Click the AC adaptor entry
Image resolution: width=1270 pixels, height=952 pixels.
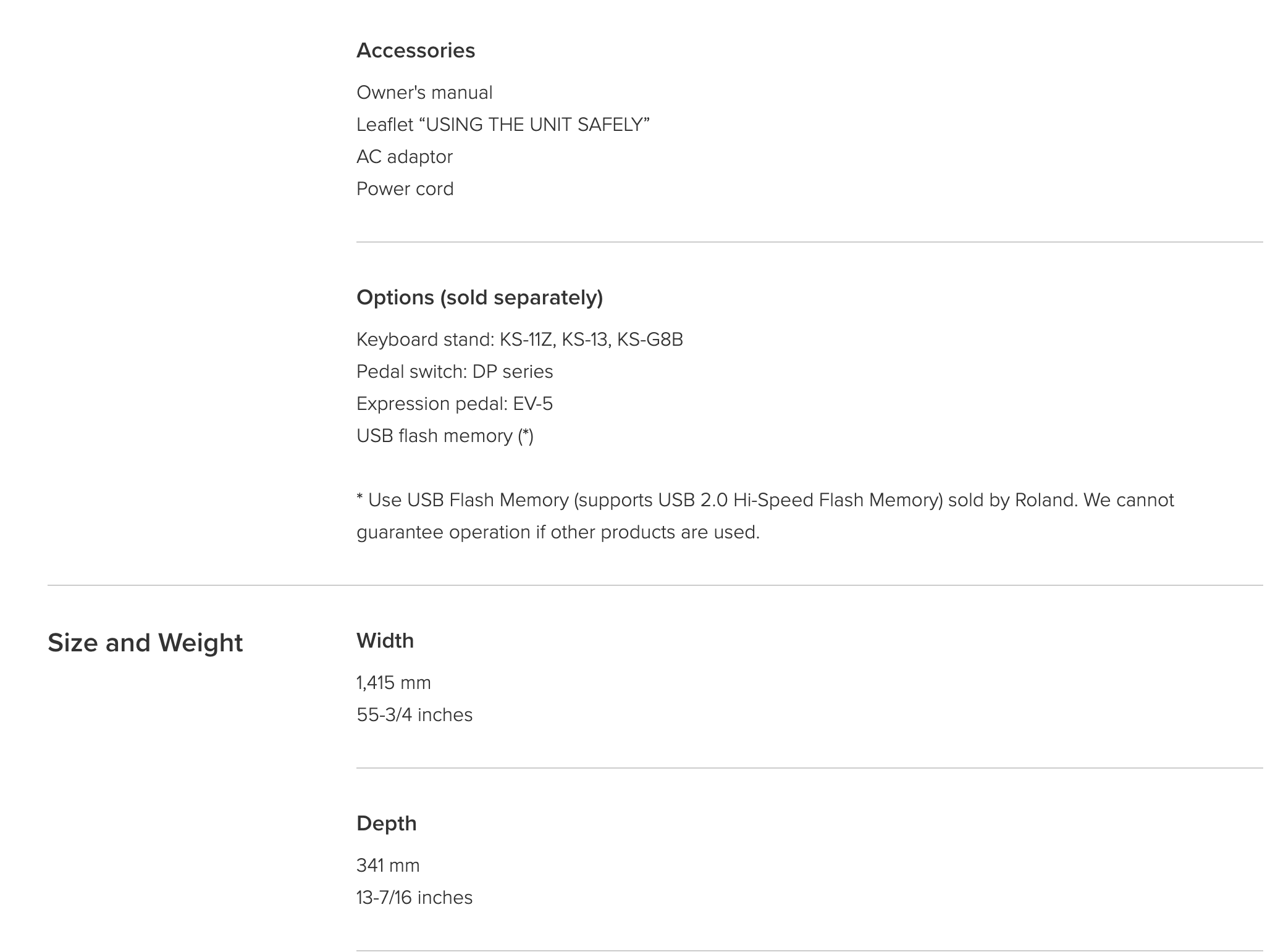coord(405,157)
